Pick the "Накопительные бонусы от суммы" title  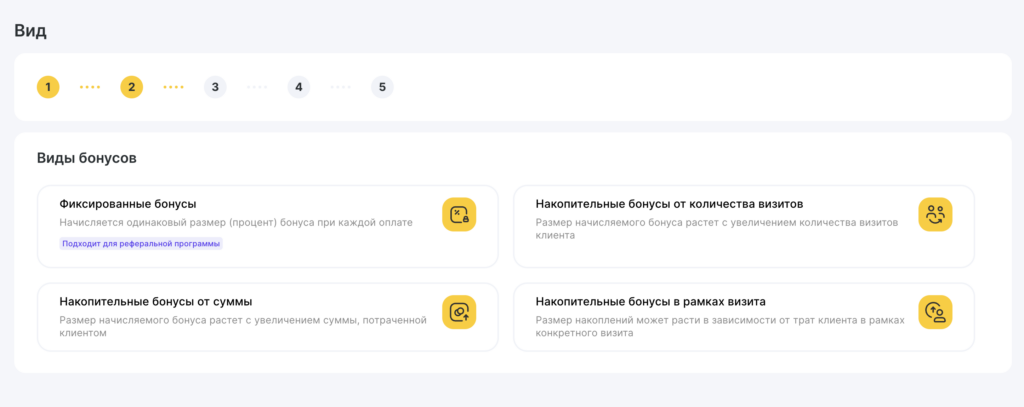click(155, 301)
